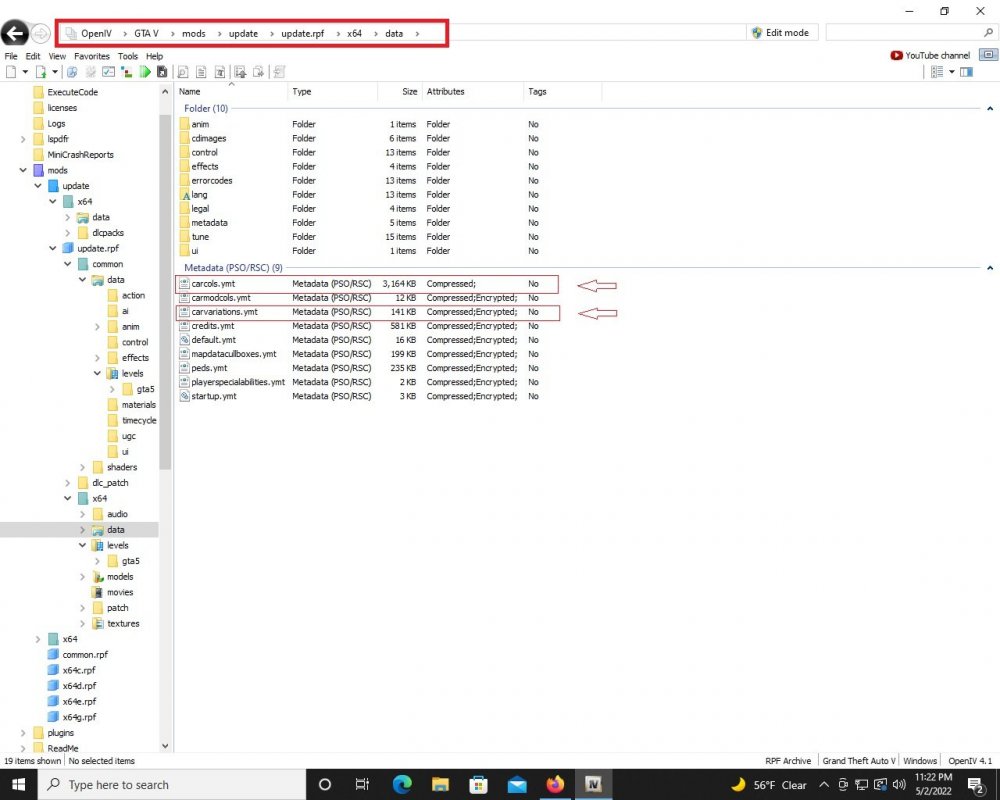1000x800 pixels.
Task: Enable Edit mode
Action: [779, 33]
